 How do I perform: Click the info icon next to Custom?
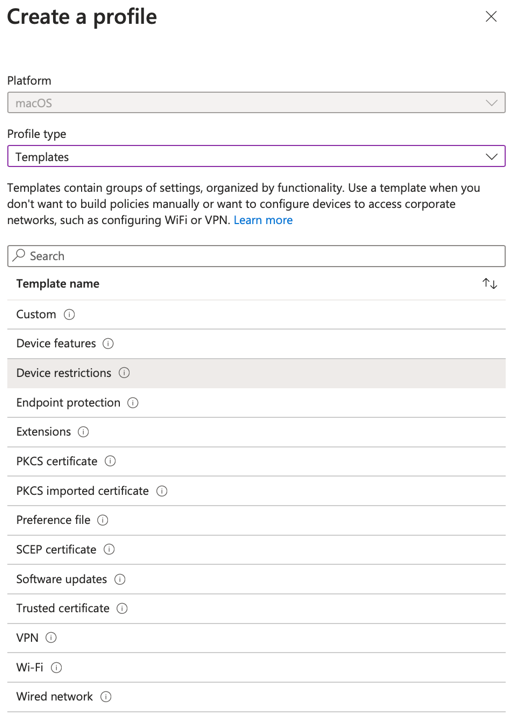point(69,314)
